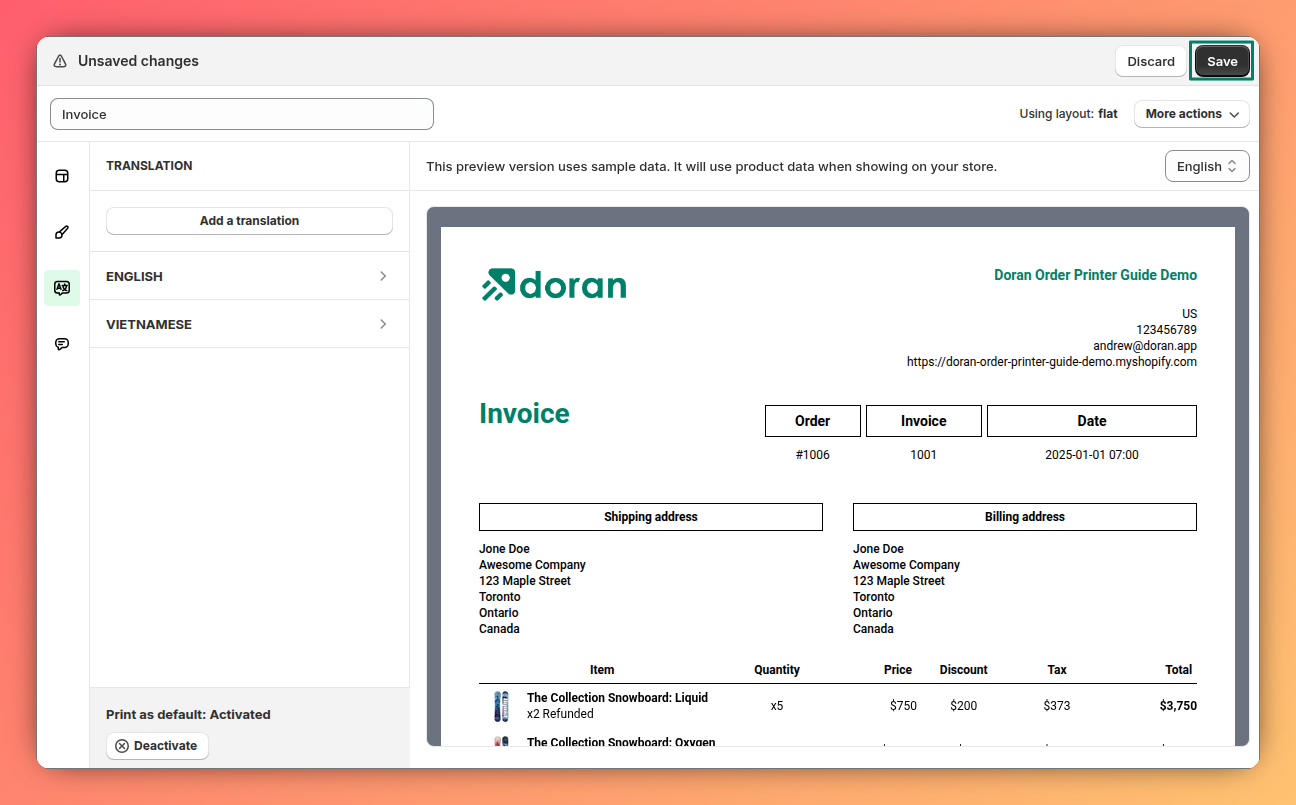The width and height of the screenshot is (1296, 805).
Task: Click The Collection Snowboard: Liquid item name
Action: pos(617,698)
